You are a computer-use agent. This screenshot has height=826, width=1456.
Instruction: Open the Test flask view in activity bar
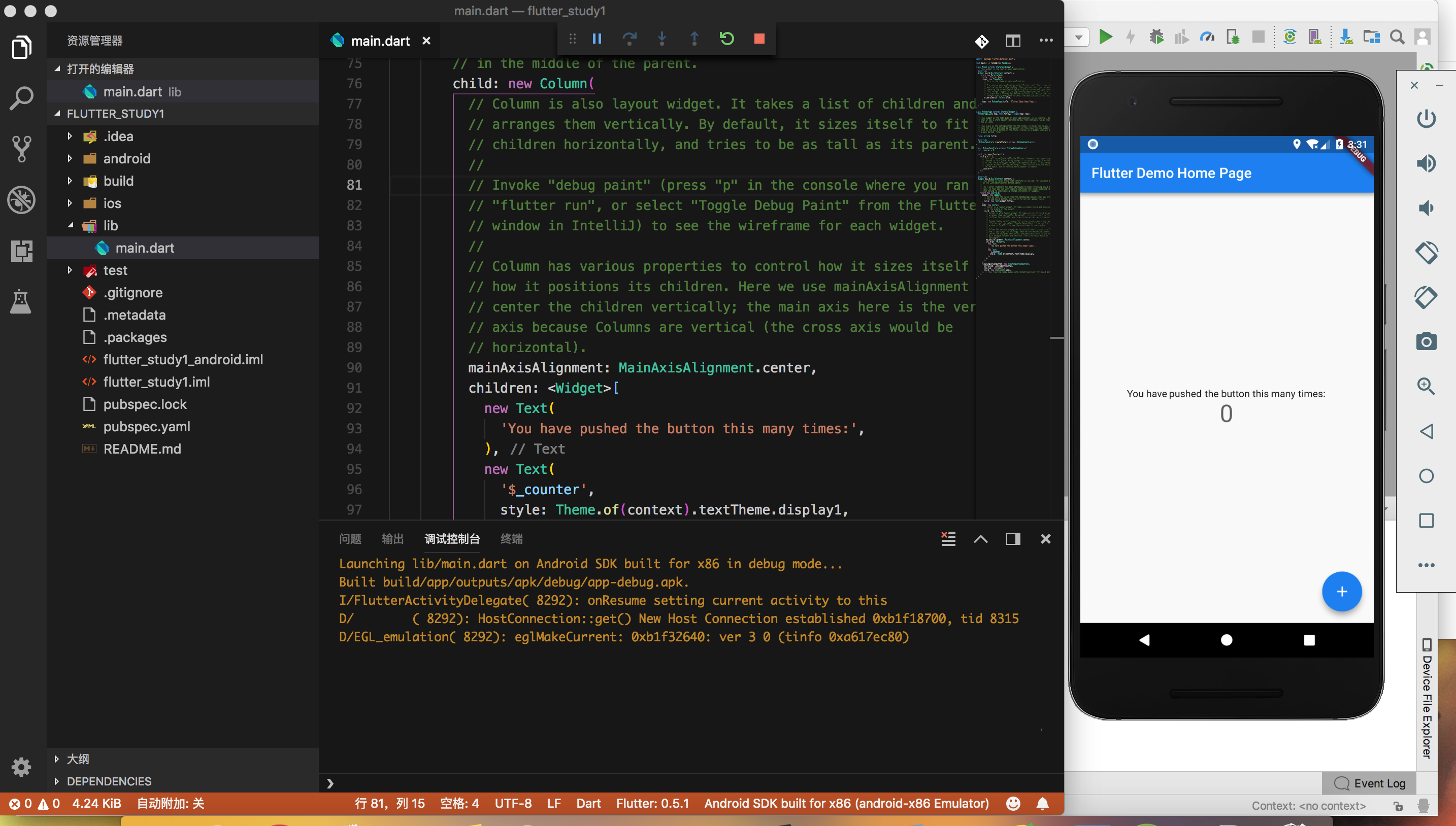pyautogui.click(x=21, y=301)
